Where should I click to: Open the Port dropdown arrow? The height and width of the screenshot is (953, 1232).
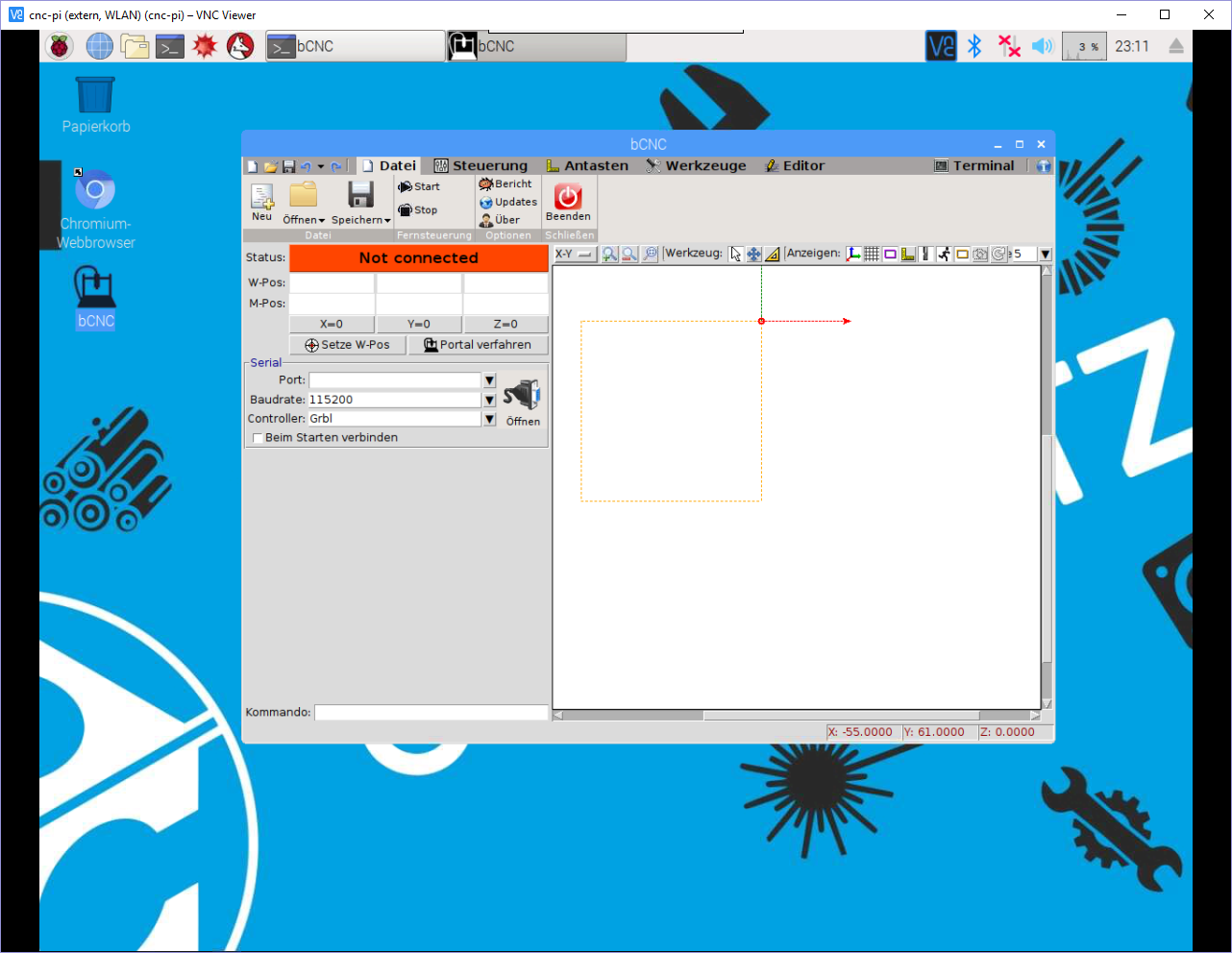tap(489, 380)
